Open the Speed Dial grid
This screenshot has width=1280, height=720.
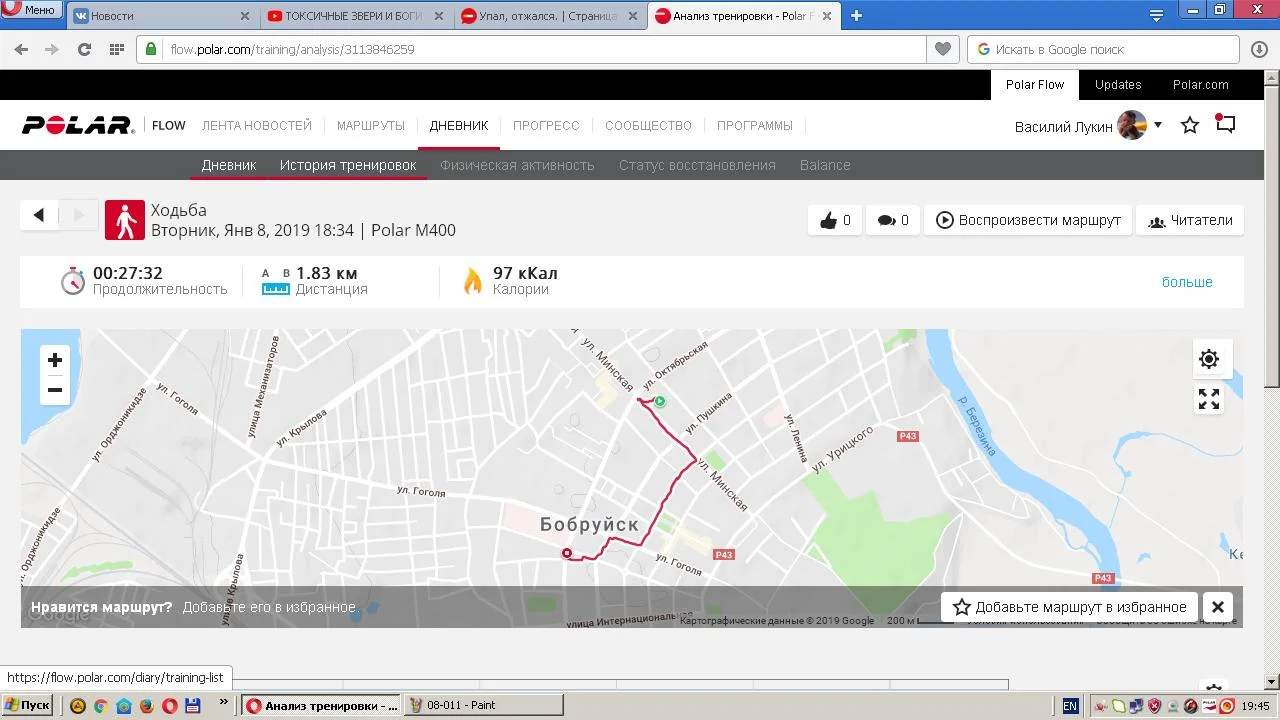[116, 49]
